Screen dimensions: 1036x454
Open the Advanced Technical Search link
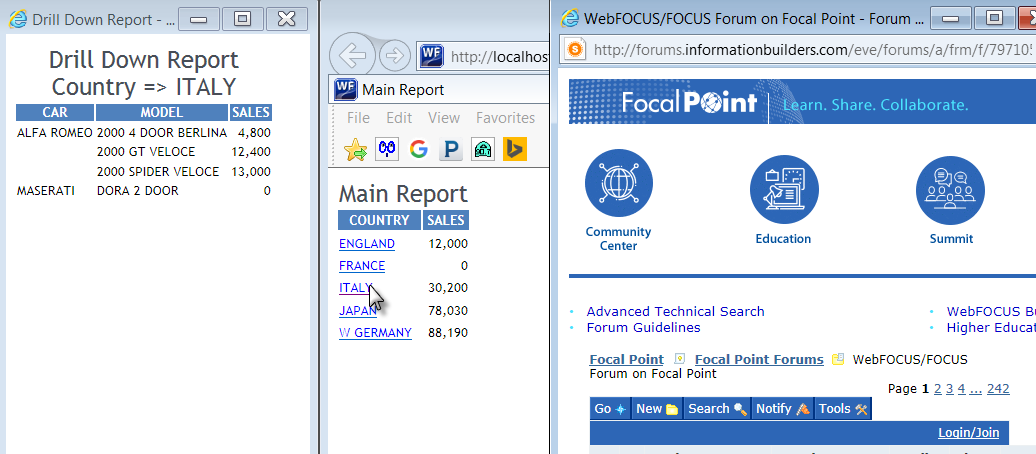tap(675, 311)
